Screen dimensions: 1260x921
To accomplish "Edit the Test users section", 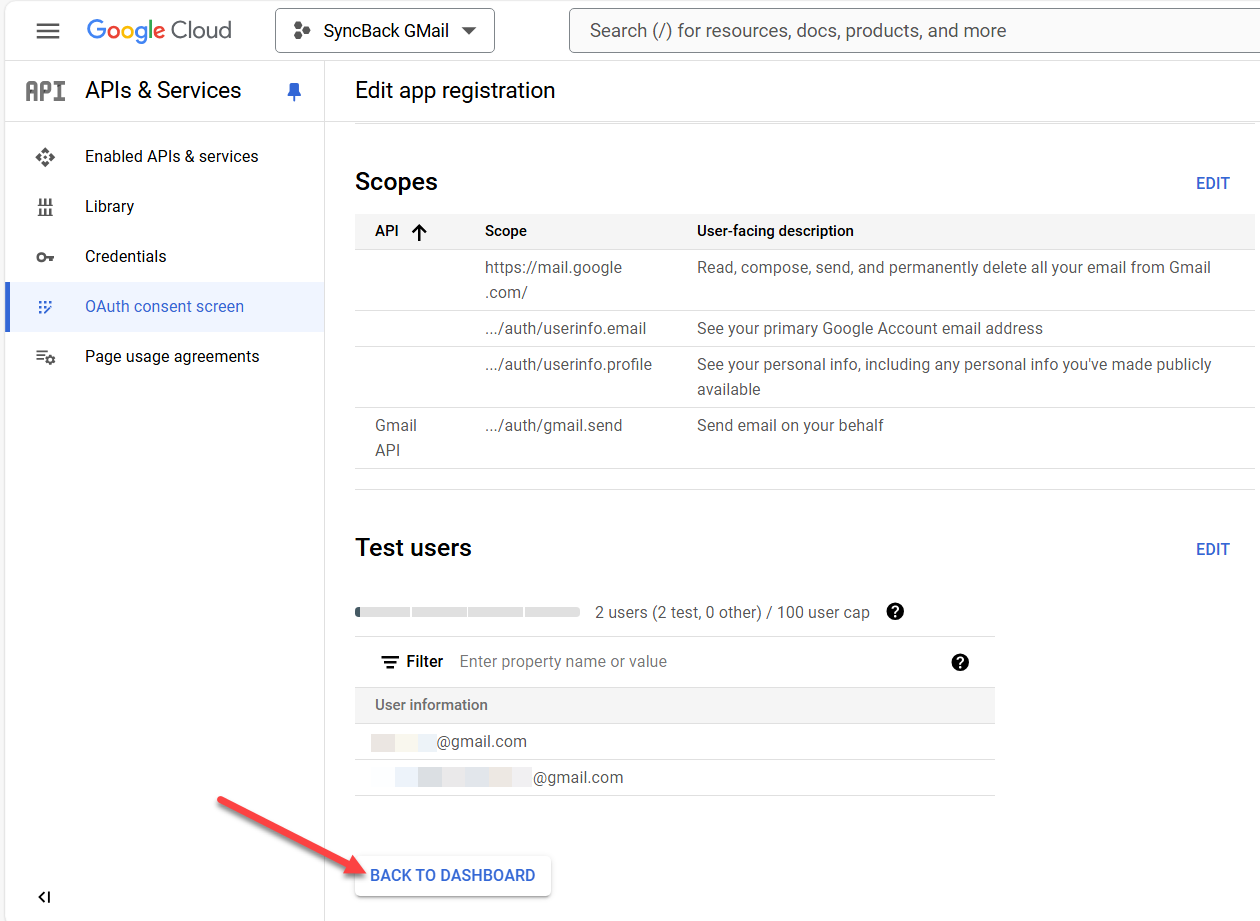I will [x=1213, y=549].
